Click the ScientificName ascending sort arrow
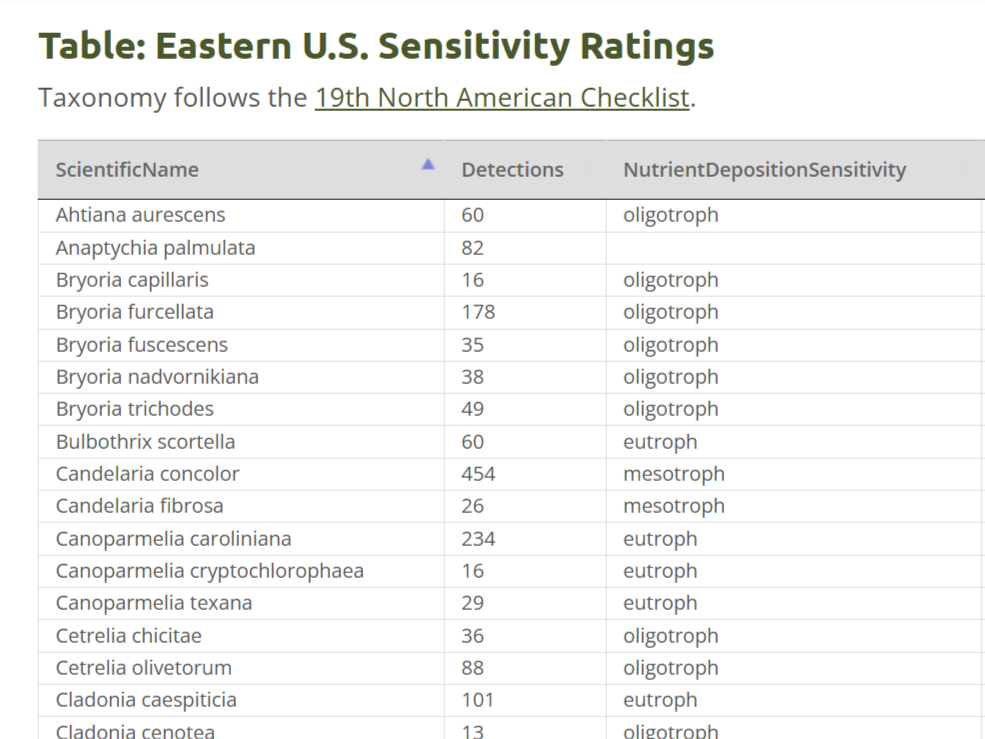The width and height of the screenshot is (985, 739). (x=428, y=164)
